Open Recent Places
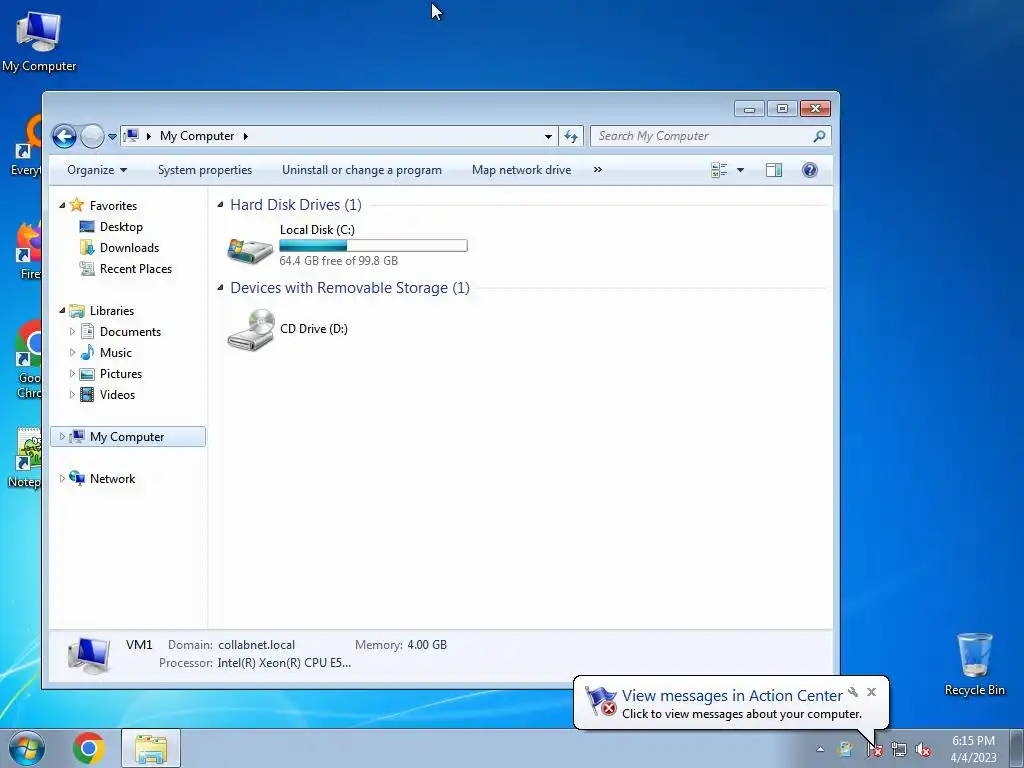 tap(136, 268)
